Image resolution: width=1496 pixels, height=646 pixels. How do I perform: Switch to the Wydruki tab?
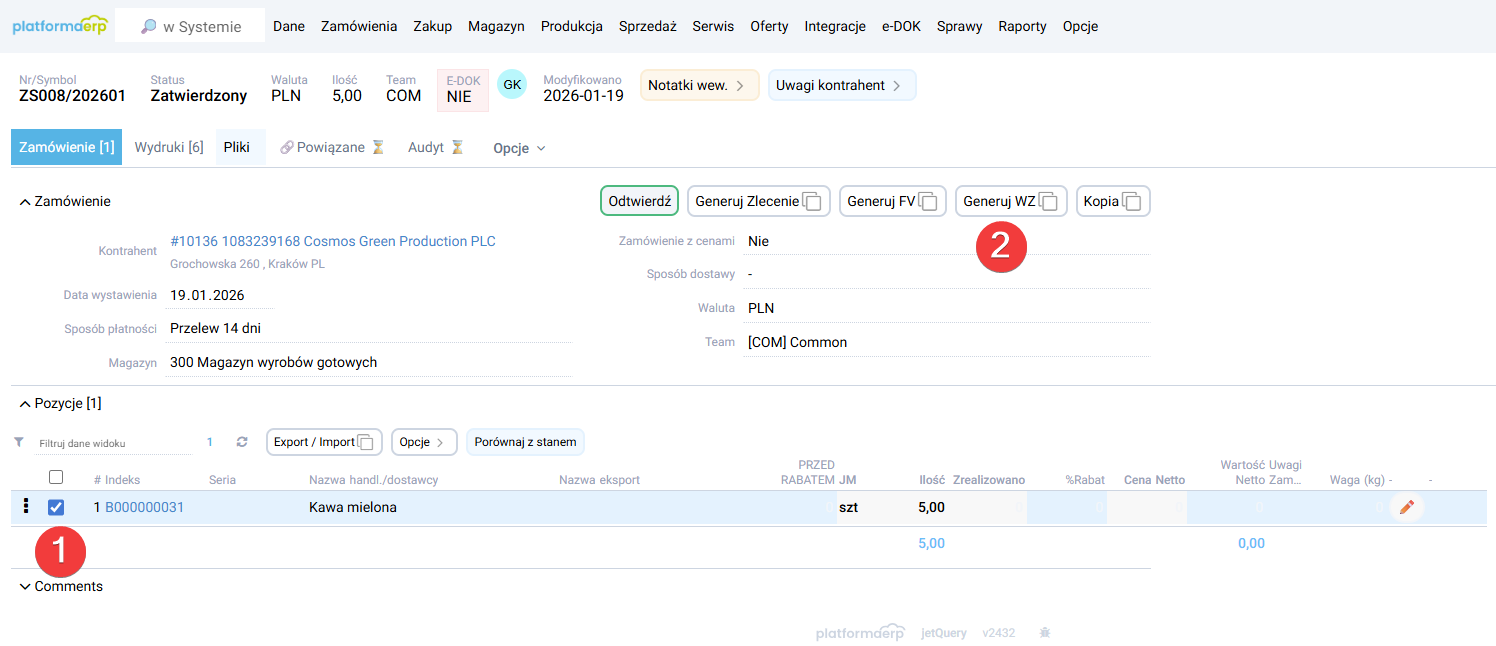point(167,146)
